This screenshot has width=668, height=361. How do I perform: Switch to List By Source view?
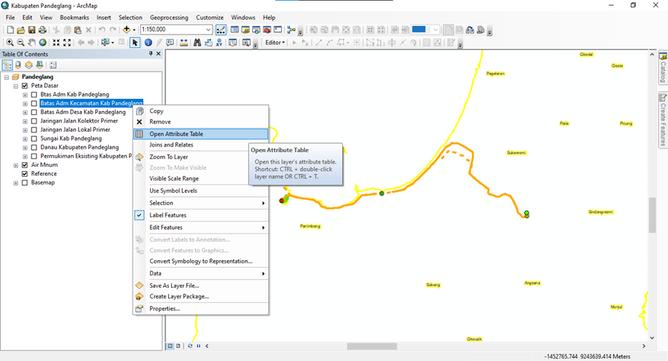pyautogui.click(x=18, y=65)
